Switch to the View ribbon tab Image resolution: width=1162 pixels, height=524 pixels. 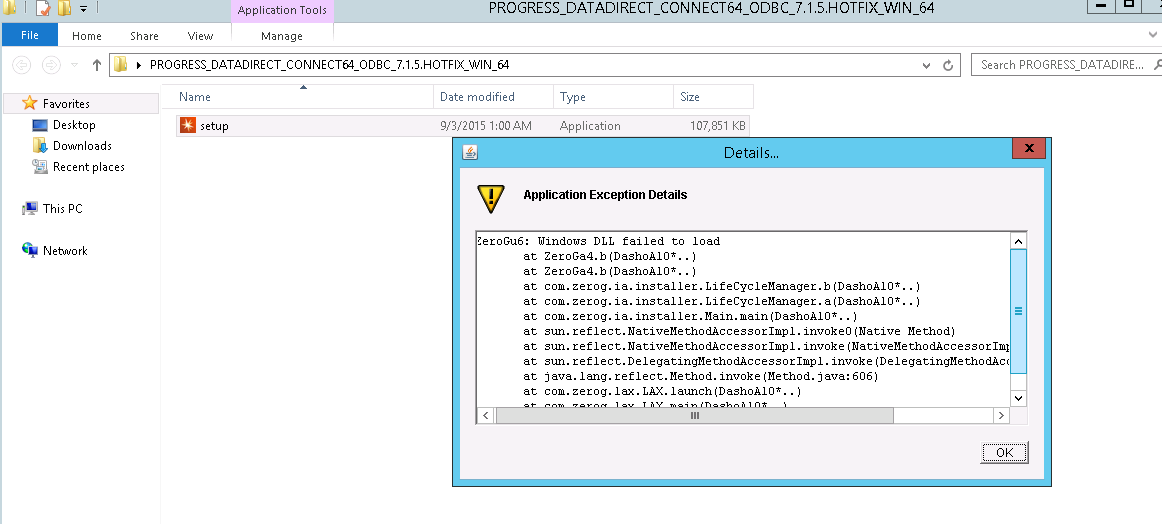[200, 36]
